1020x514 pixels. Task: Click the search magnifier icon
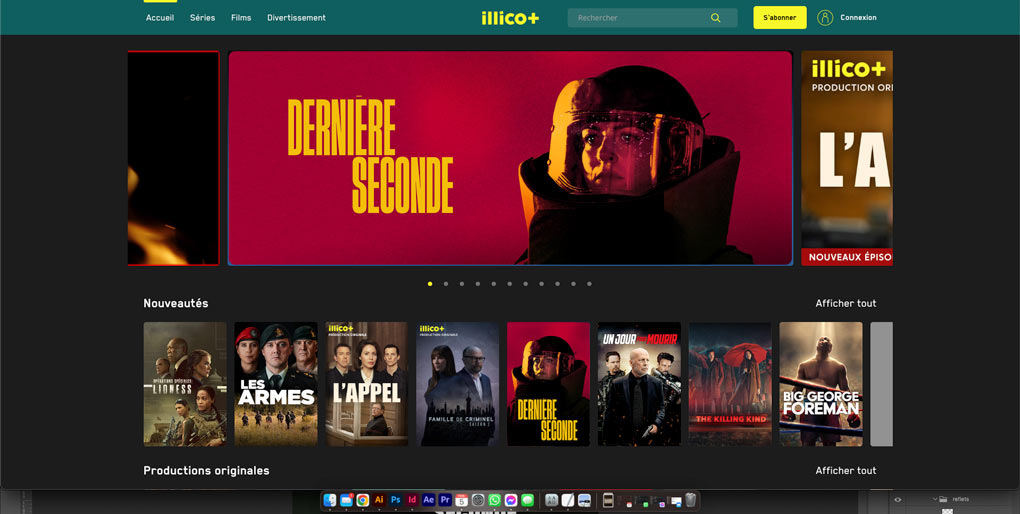click(x=716, y=18)
